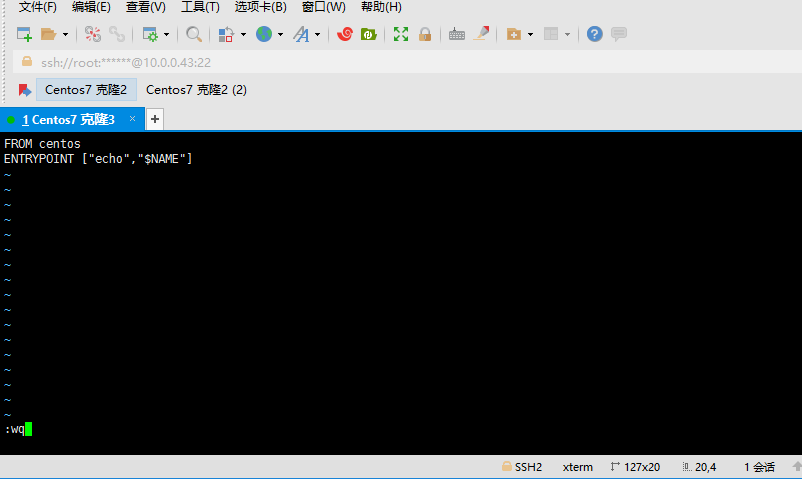
Task: Launch Xftp with the red swirl icon
Action: point(345,34)
